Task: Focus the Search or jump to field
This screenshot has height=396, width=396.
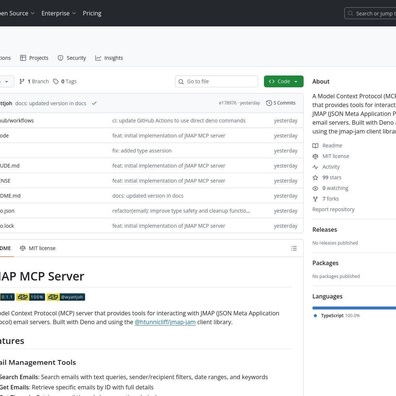Action: [370, 14]
